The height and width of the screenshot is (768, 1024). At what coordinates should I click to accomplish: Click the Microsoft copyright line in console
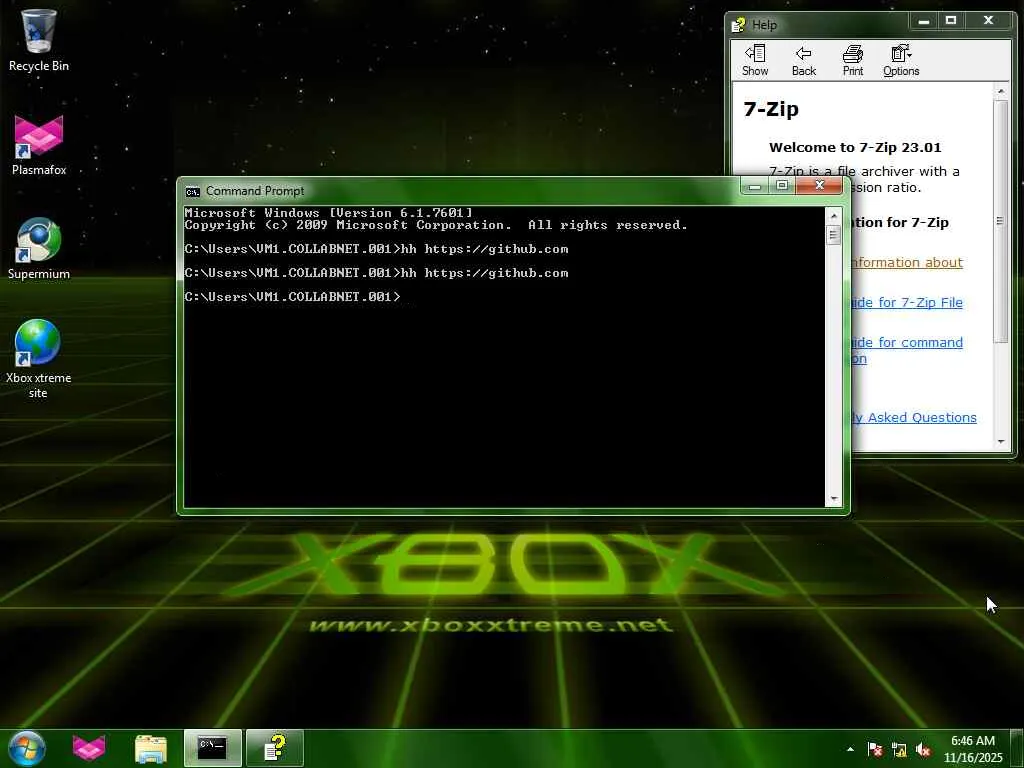436,225
